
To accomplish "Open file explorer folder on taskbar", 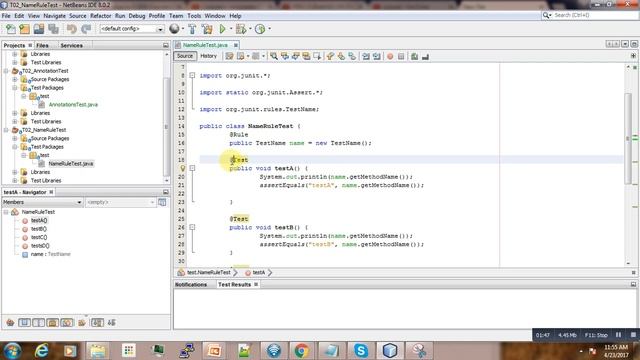I will 98,351.
